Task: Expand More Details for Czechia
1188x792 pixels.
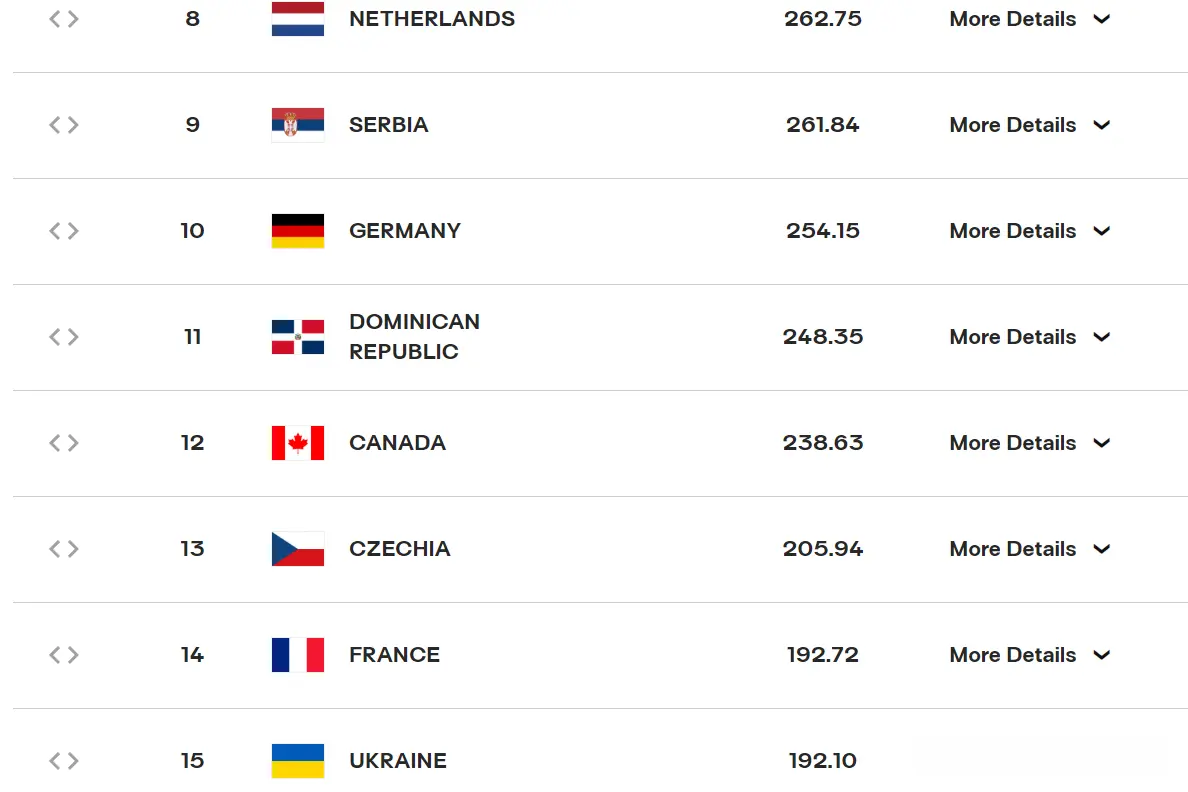Action: pyautogui.click(x=1030, y=549)
